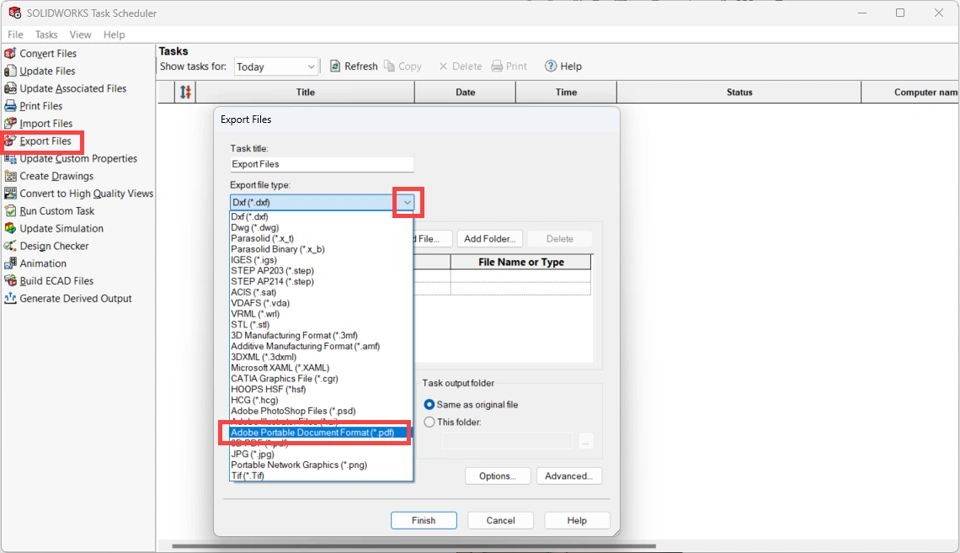Image resolution: width=960 pixels, height=553 pixels.
Task: Click the Update Custom Properties icon
Action: 10,159
